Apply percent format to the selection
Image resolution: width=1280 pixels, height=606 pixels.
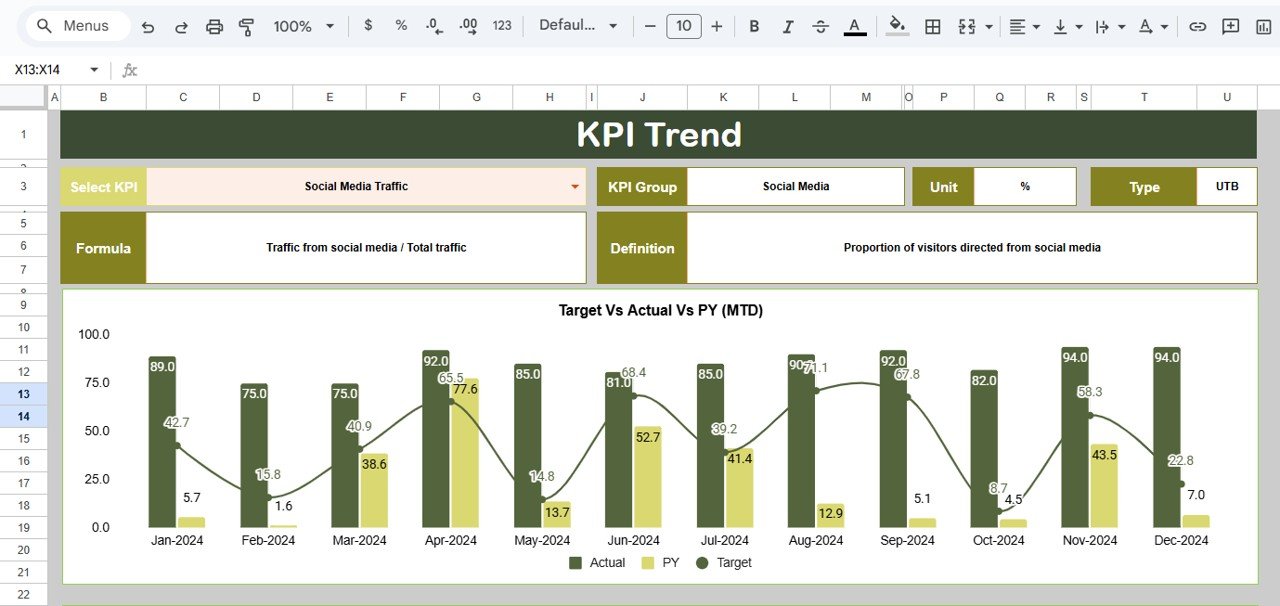point(400,26)
